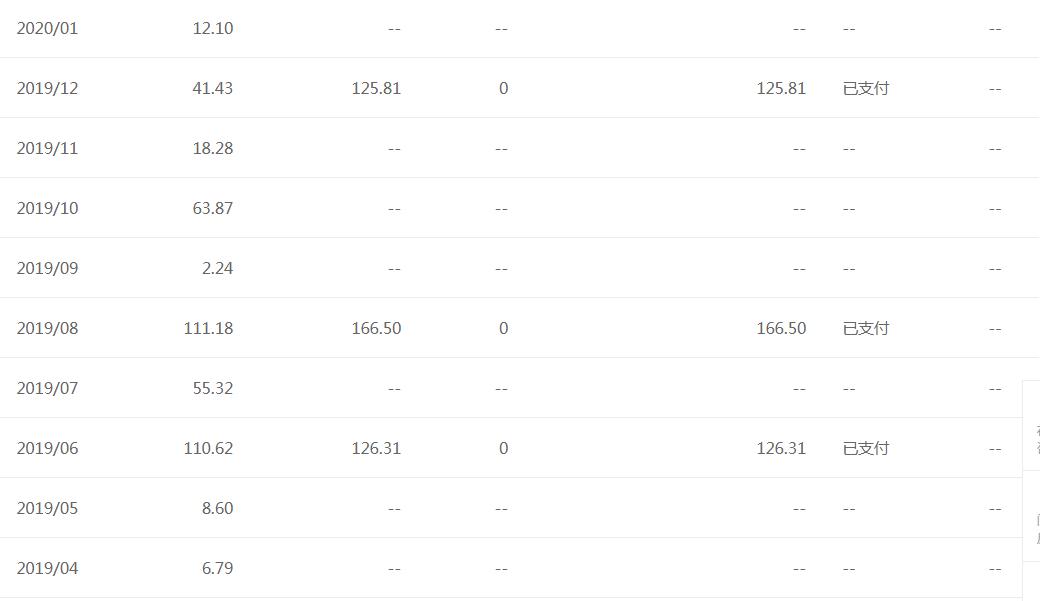
Task: Click the 2020/01 month cell
Action: (47, 28)
